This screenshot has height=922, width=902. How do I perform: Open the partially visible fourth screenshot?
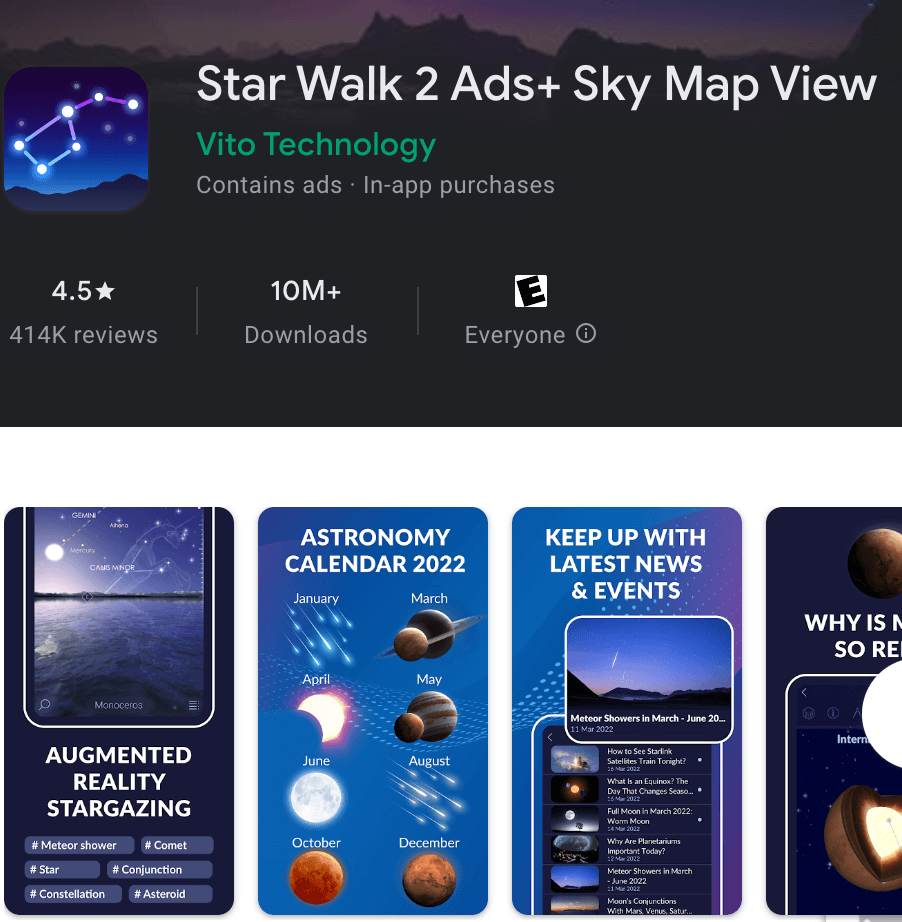834,710
